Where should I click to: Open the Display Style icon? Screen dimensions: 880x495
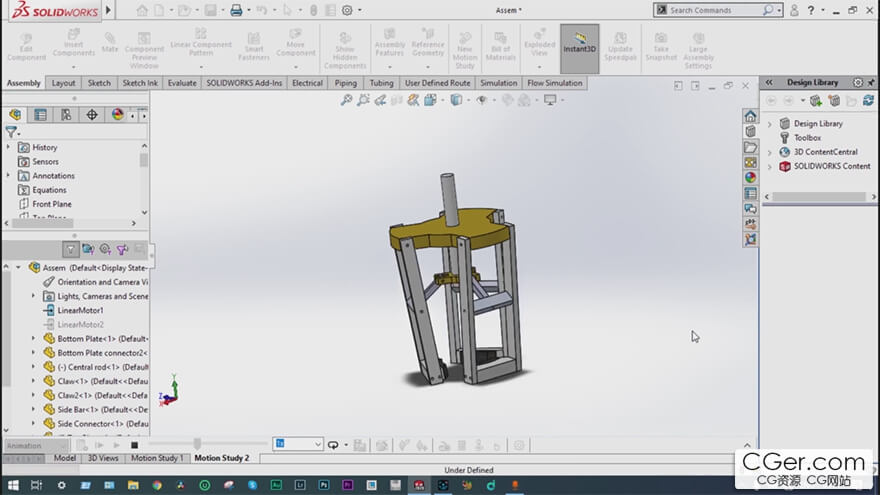click(x=456, y=100)
